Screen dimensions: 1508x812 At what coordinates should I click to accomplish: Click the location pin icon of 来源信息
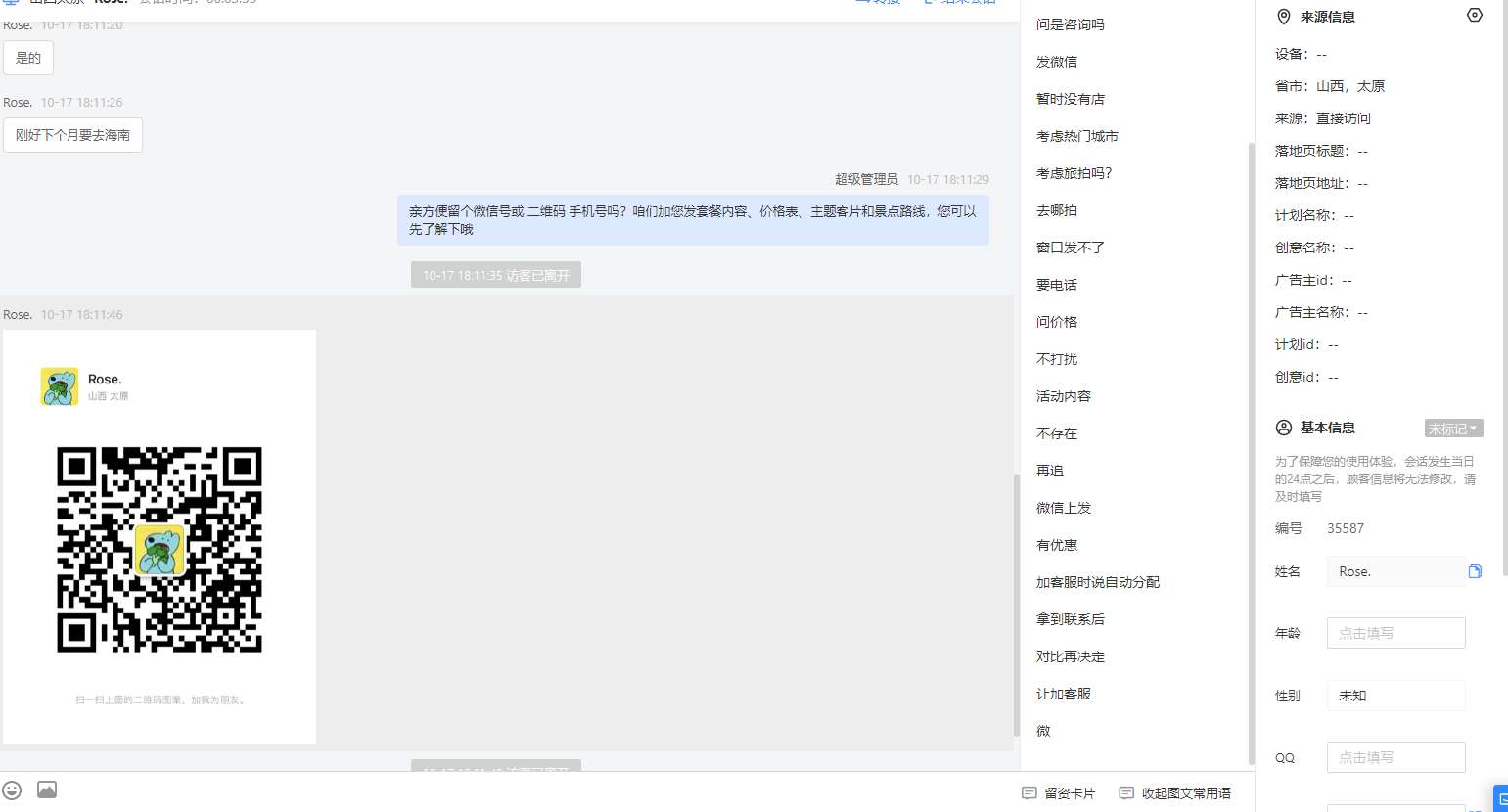pyautogui.click(x=1284, y=17)
